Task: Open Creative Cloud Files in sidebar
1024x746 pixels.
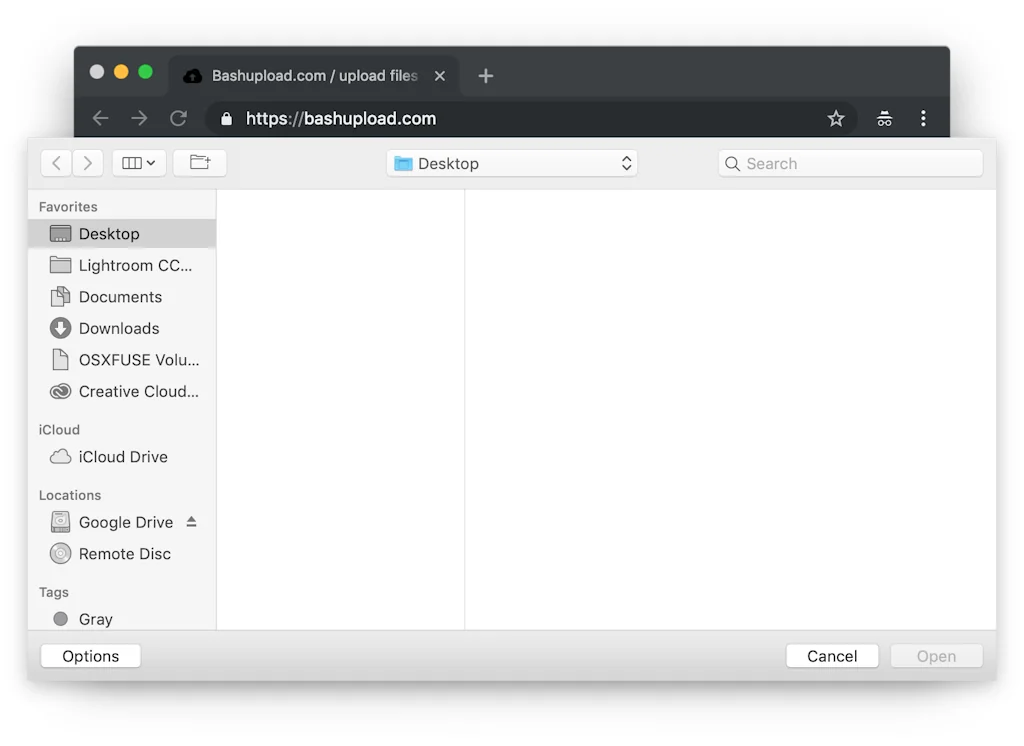Action: pyautogui.click(x=122, y=391)
